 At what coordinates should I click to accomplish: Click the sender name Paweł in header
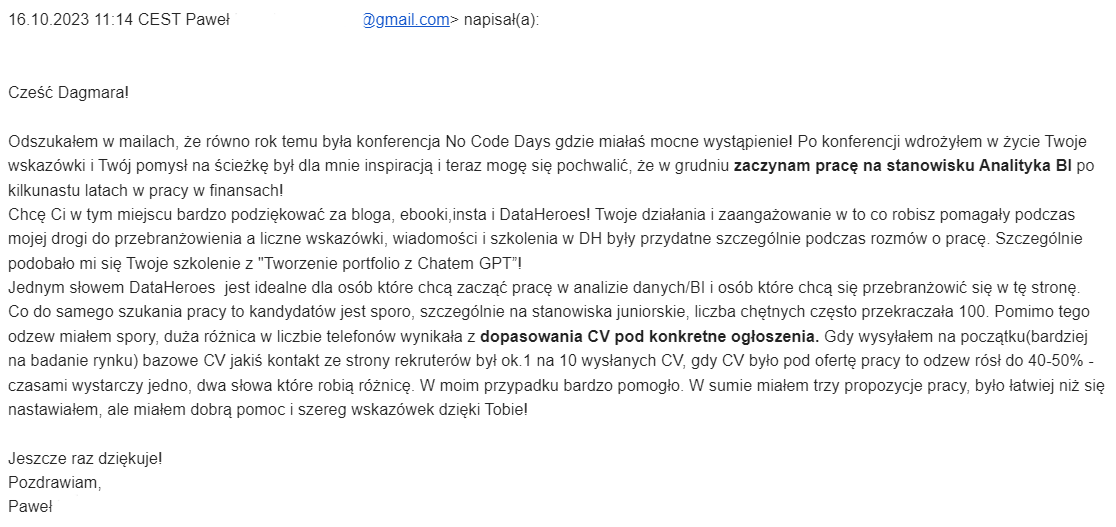207,20
